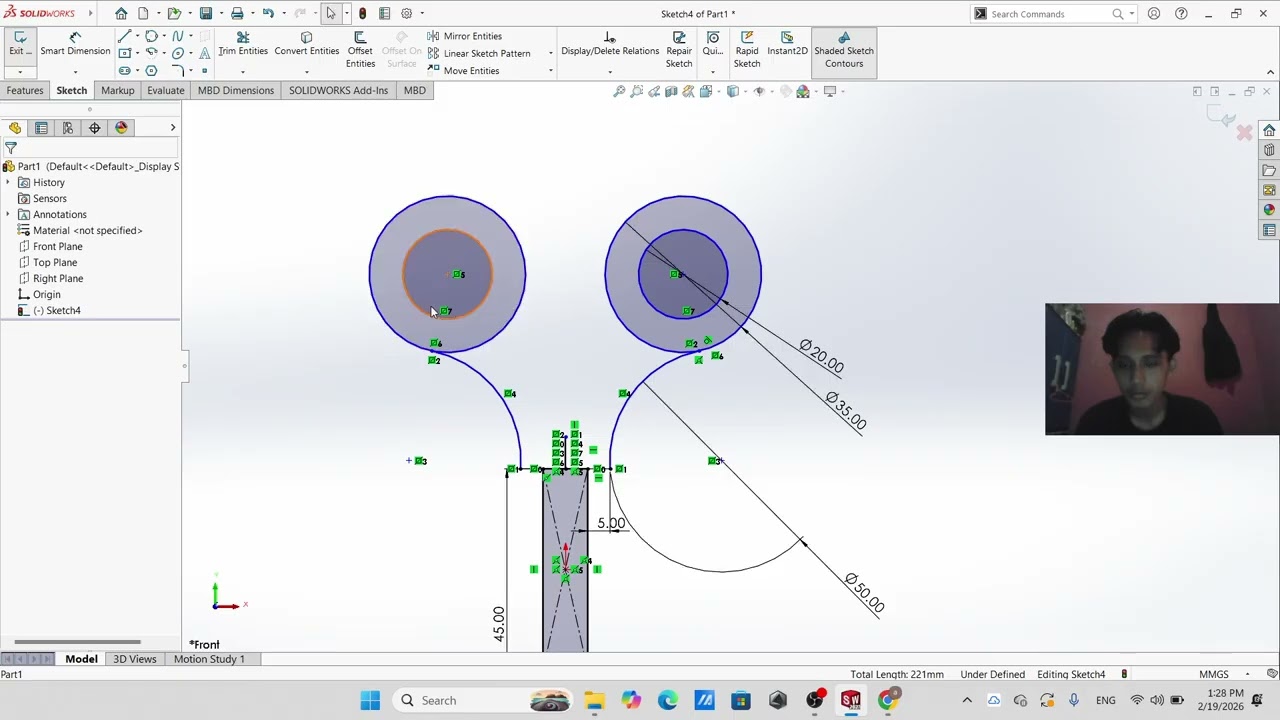Expand the History tree node
The width and height of the screenshot is (1280, 720).
tap(8, 182)
